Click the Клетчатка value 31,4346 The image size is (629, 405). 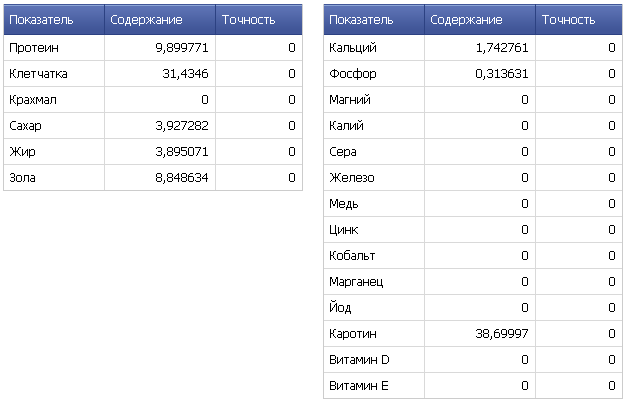(185, 74)
